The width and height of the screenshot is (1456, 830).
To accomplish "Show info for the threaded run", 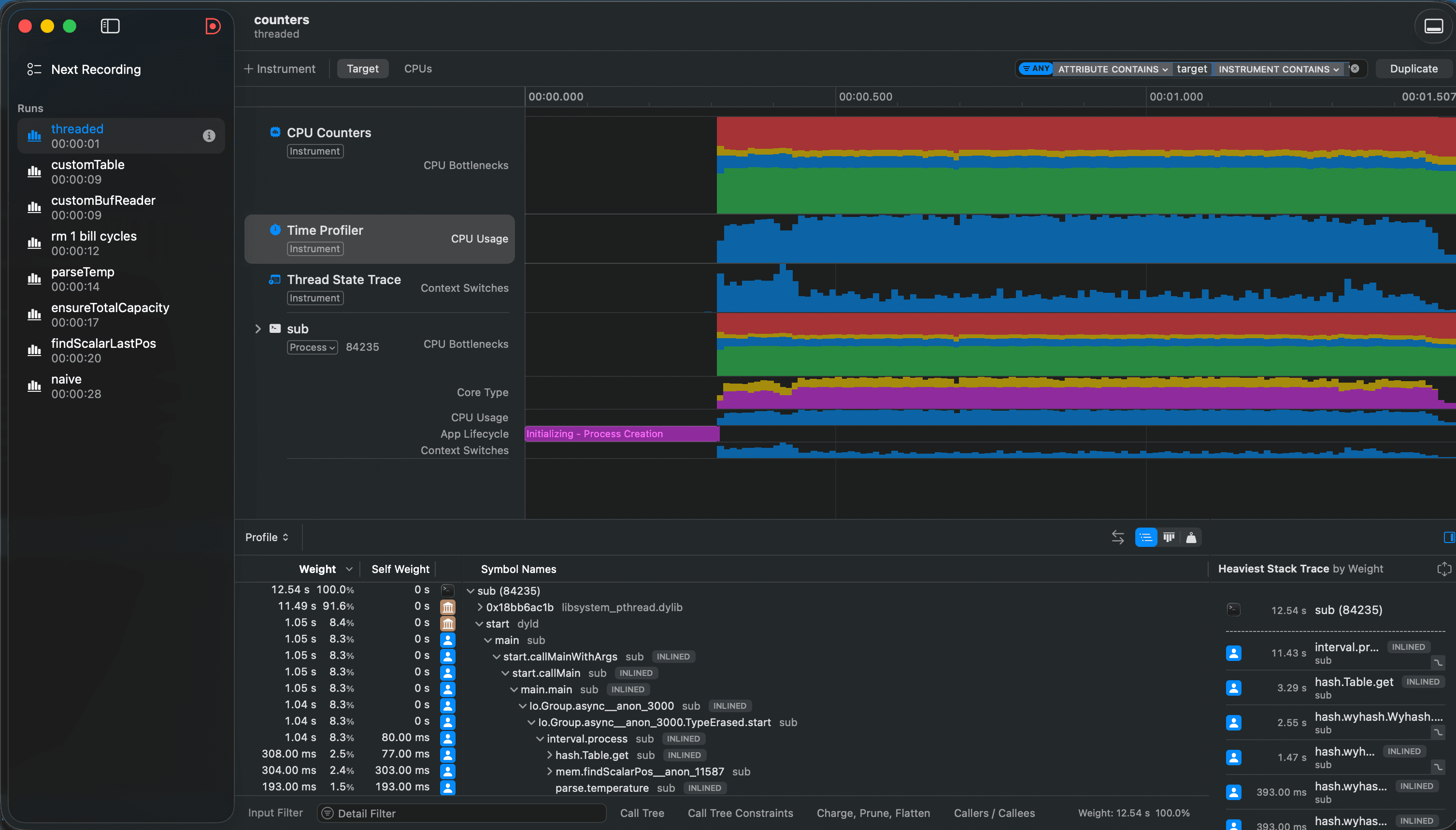I will tap(209, 136).
